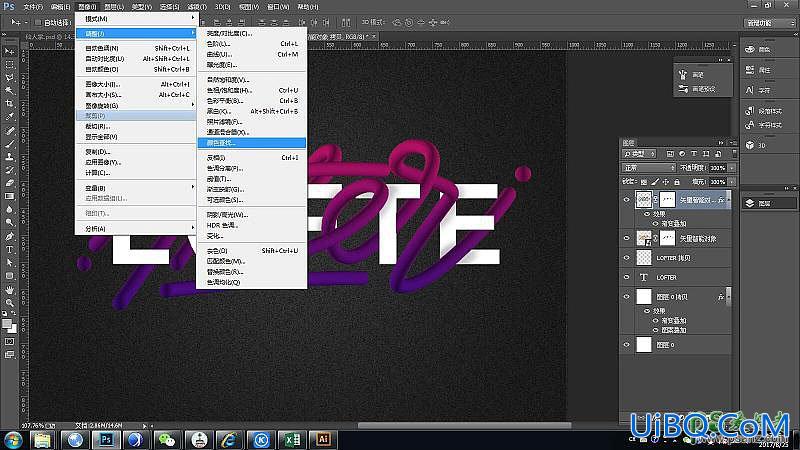Toggle layer filtering switch in Layers panel

point(734,153)
